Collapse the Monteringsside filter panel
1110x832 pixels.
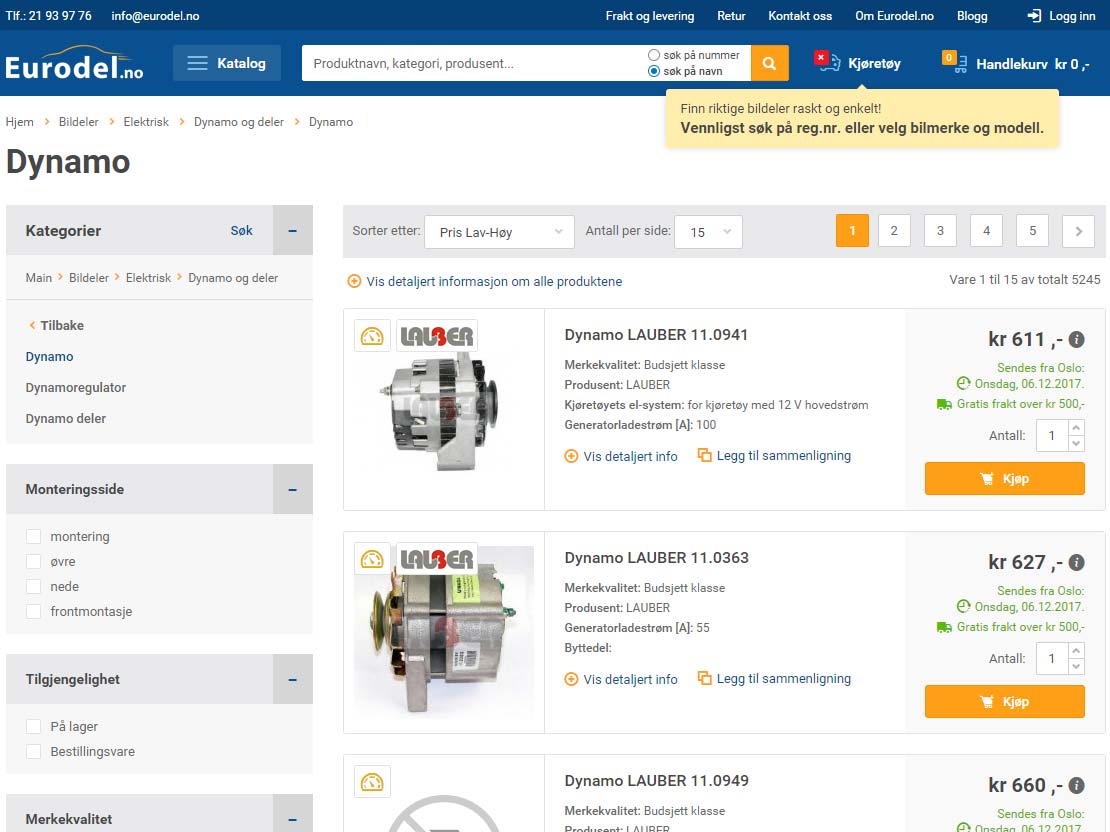292,489
